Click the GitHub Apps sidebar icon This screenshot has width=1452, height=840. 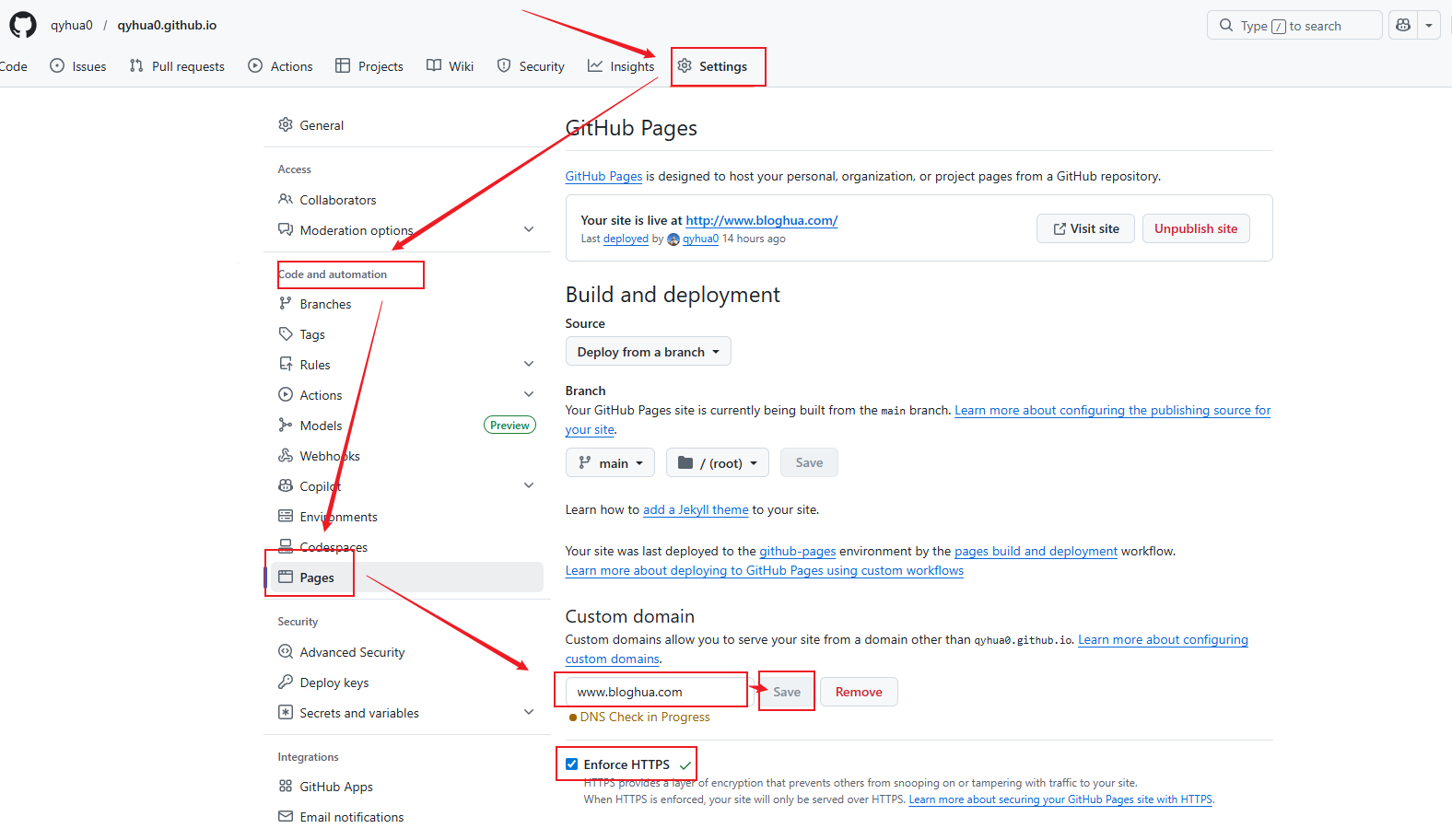(286, 787)
